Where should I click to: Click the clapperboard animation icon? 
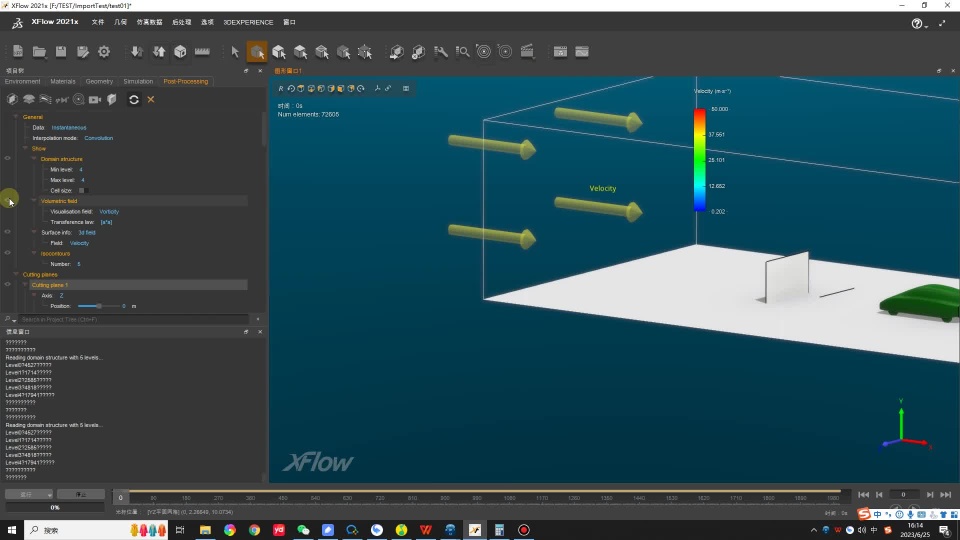point(527,52)
